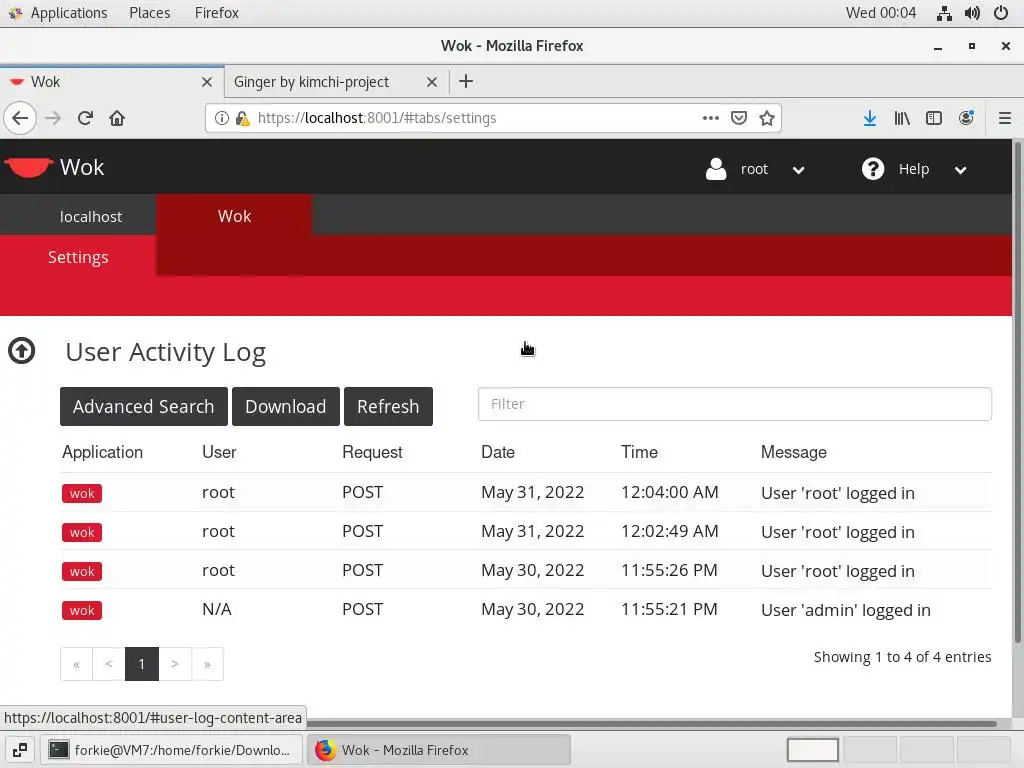The image size is (1024, 768).
Task: Go to next page of log entries
Action: pyautogui.click(x=175, y=664)
